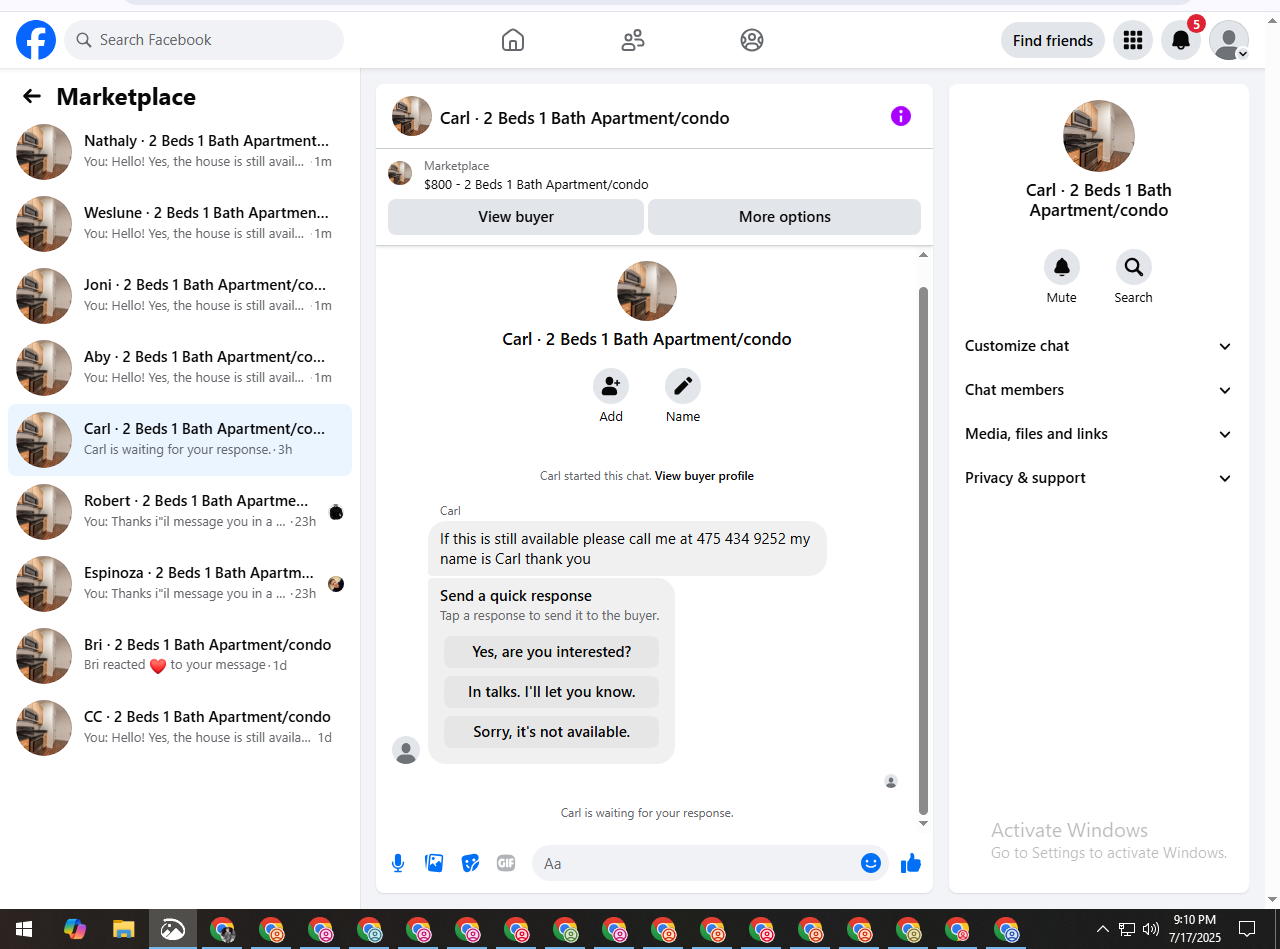Choose a sticker using the sticker icon
1280x949 pixels.
click(470, 863)
